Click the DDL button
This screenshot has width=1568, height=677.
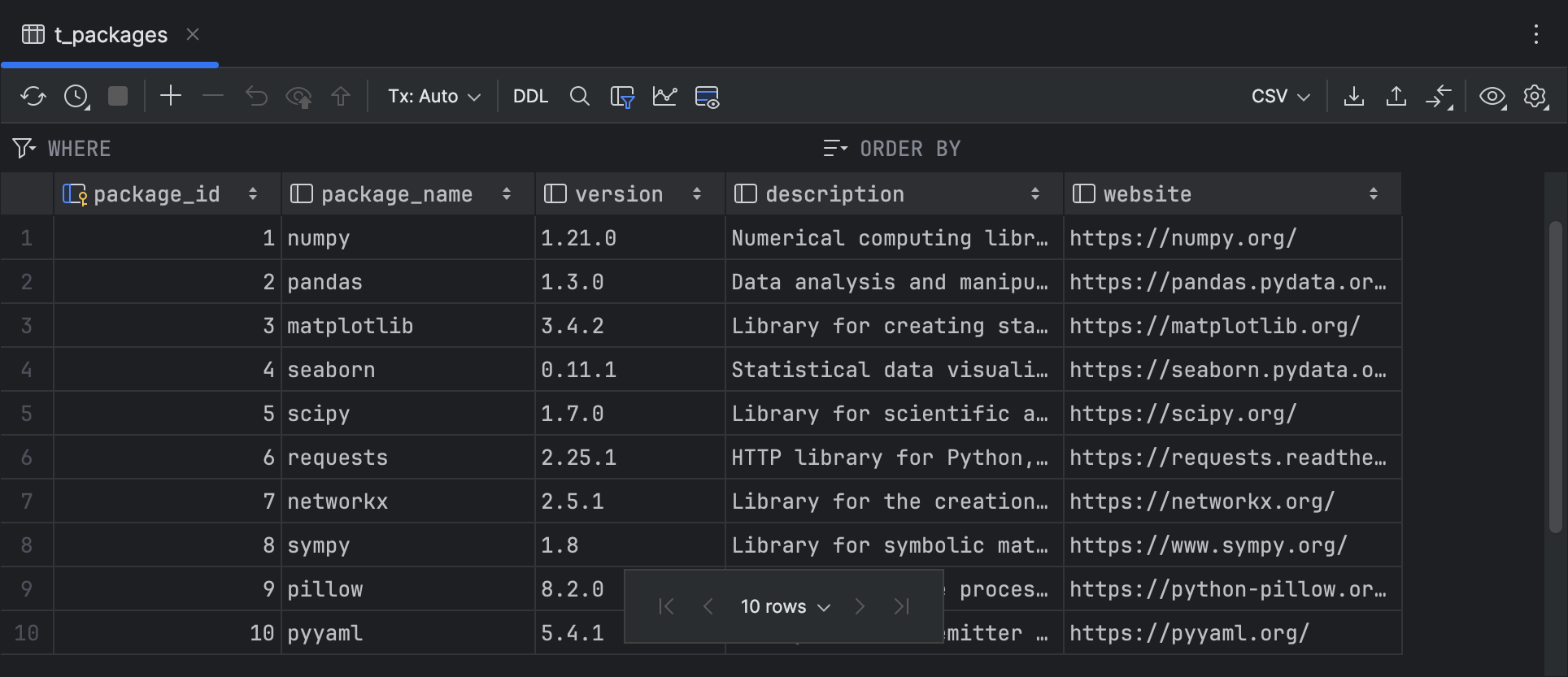[x=530, y=97]
